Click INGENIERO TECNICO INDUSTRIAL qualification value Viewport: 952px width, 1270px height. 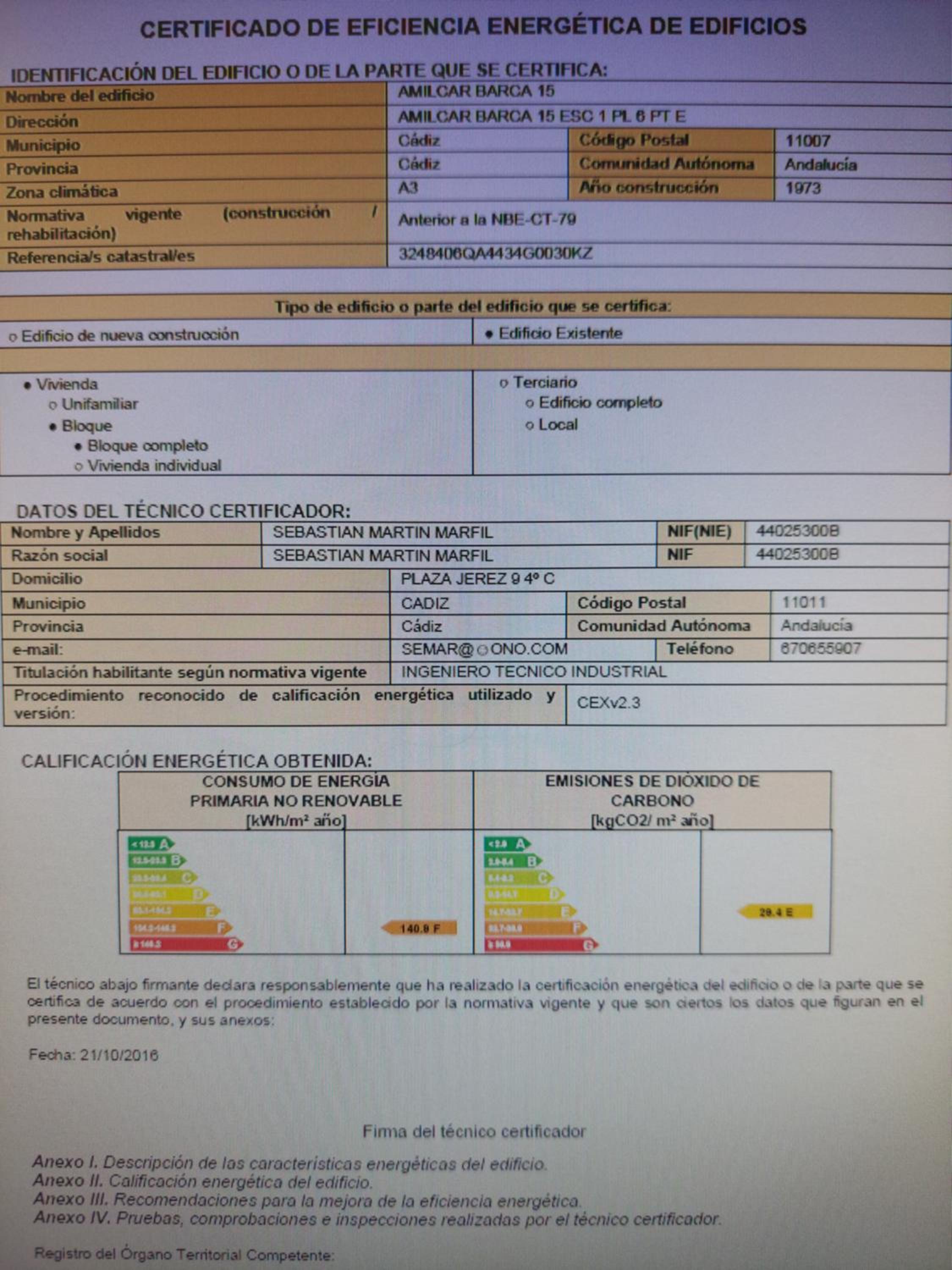(x=534, y=672)
